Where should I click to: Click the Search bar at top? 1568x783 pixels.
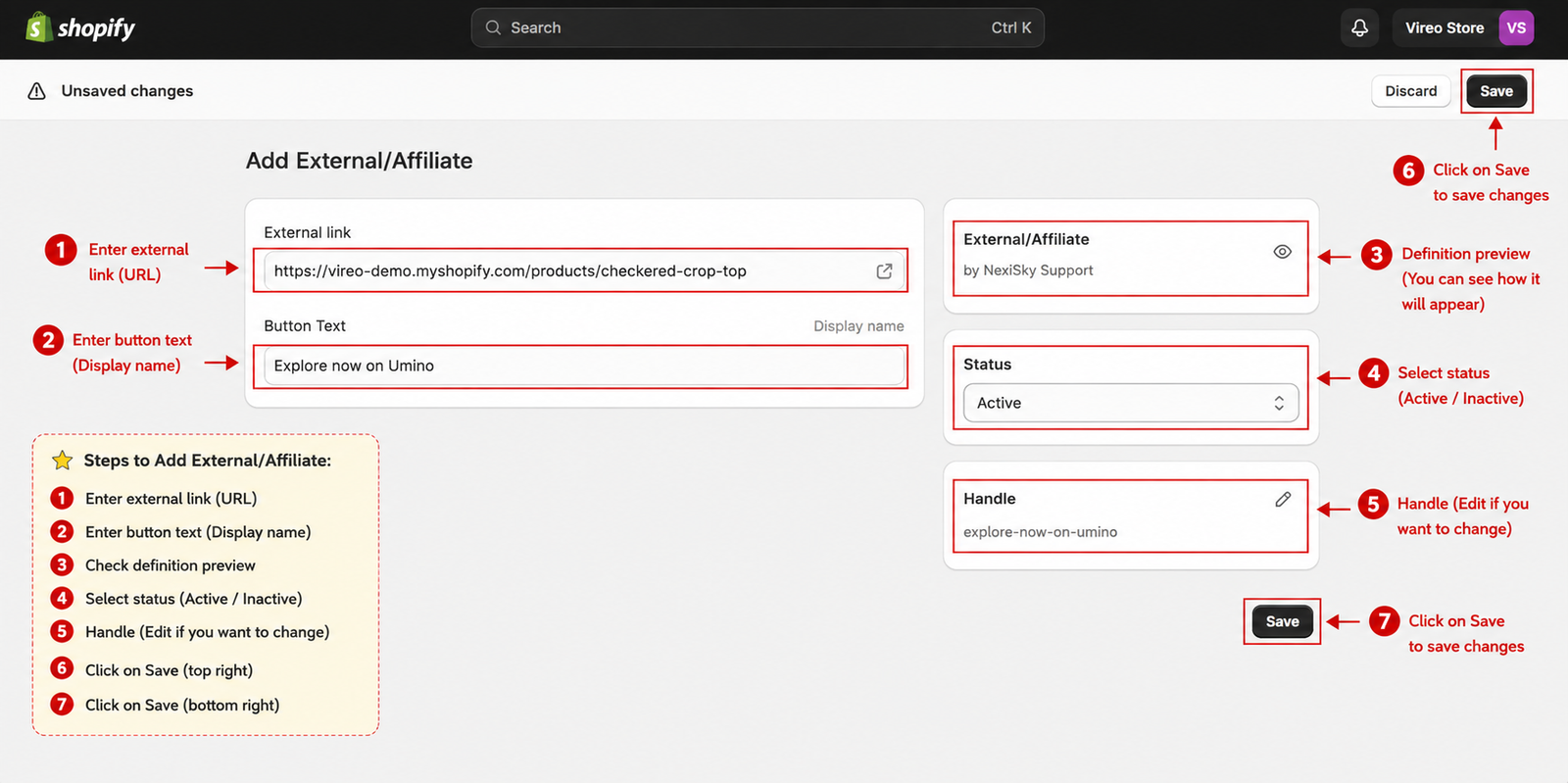758,27
